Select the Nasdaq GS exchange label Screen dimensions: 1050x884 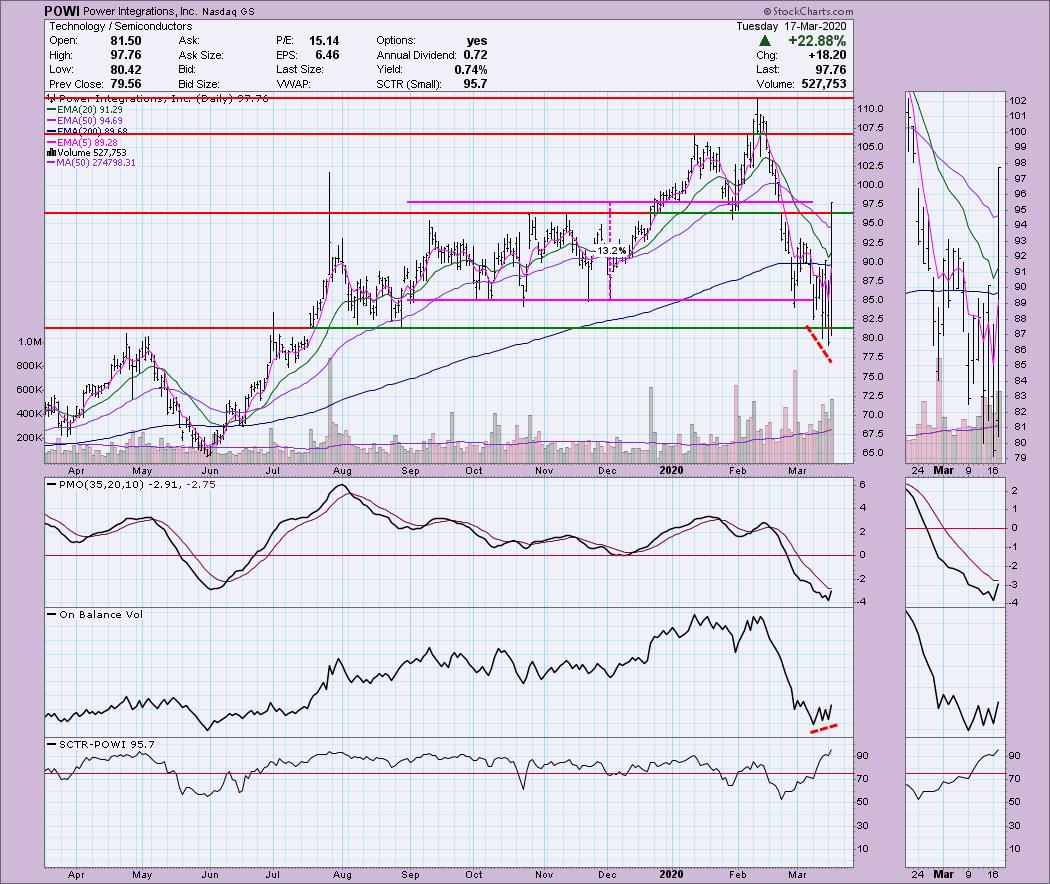click(228, 11)
